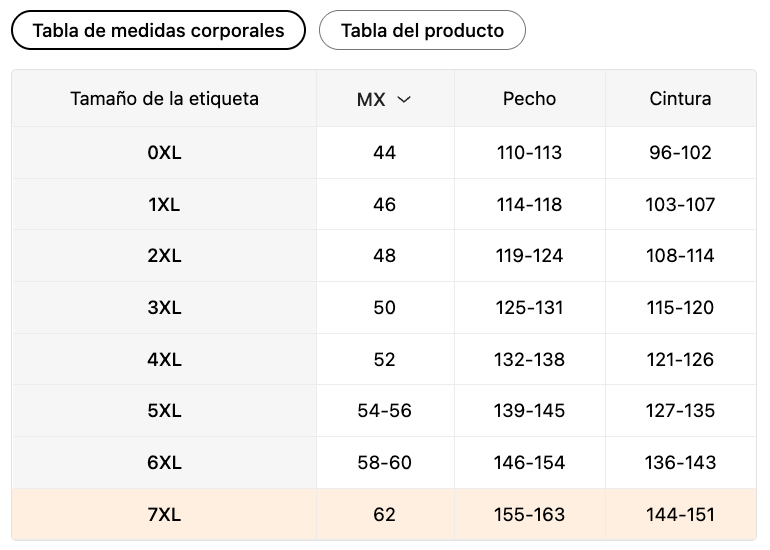Switch to Tabla de medidas corporales tab
Viewport: 770px width, 550px height.
click(x=158, y=30)
